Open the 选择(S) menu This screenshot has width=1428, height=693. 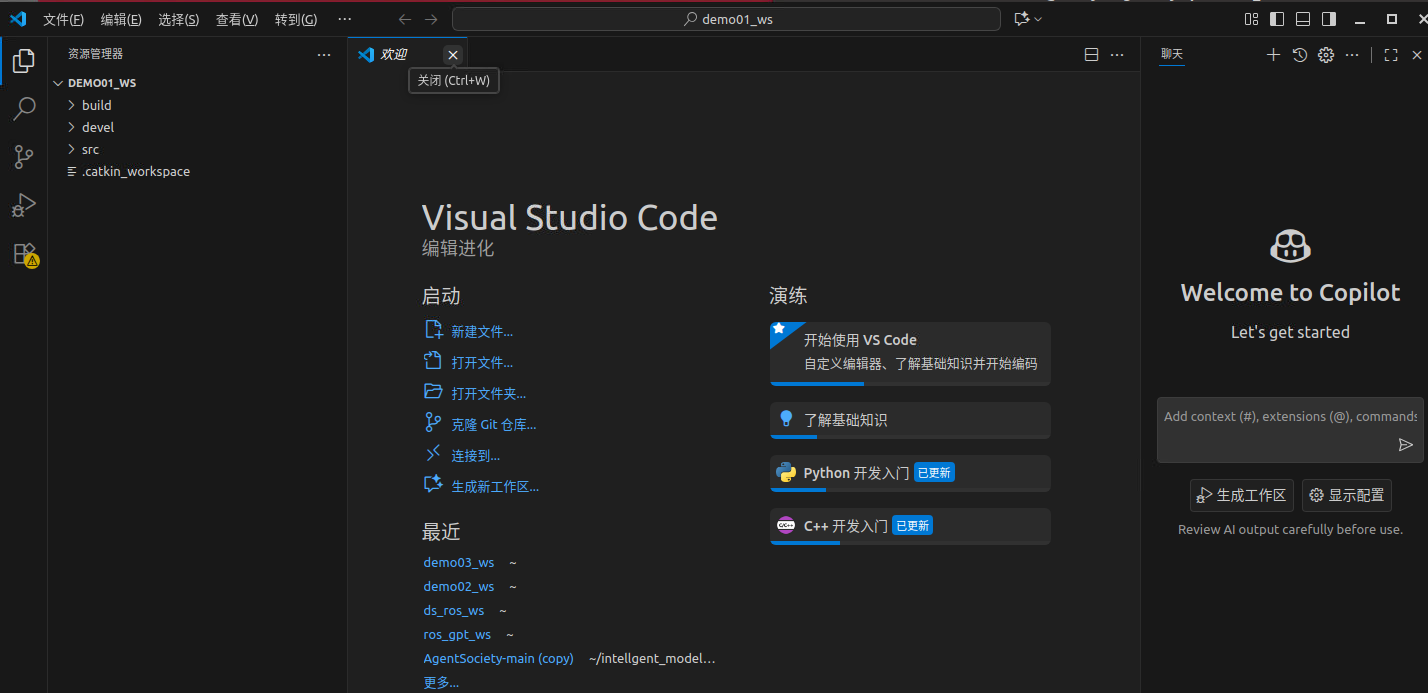tap(179, 19)
